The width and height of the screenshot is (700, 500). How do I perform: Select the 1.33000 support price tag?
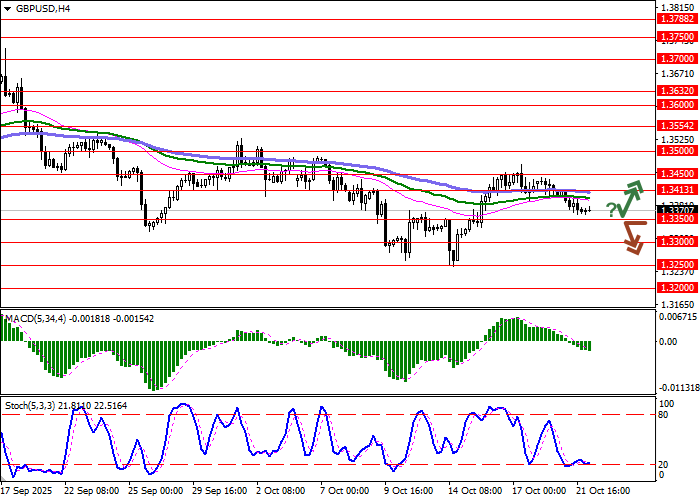click(x=675, y=241)
